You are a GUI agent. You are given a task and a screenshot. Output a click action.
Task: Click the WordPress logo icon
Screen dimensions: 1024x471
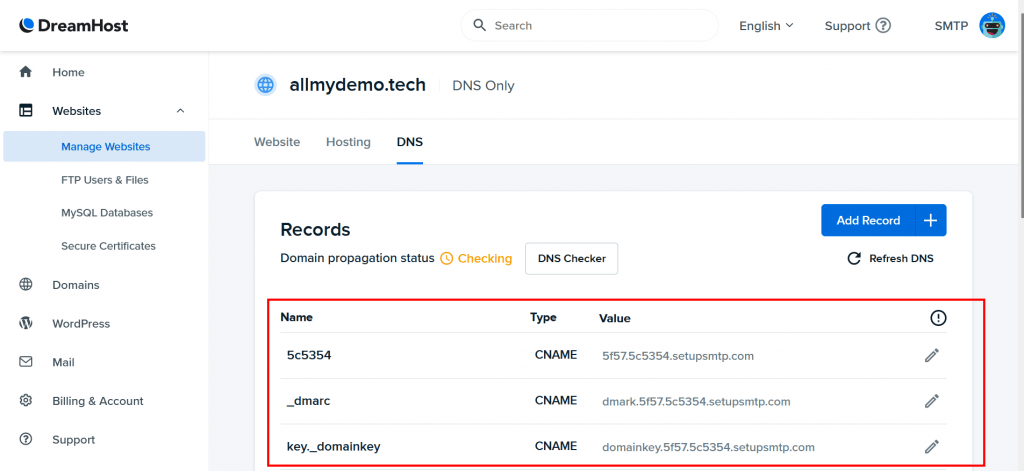(x=25, y=323)
